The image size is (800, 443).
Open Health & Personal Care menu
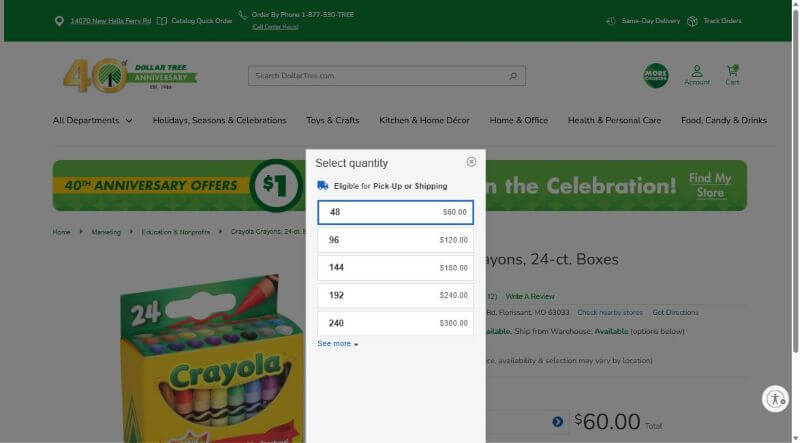(614, 120)
